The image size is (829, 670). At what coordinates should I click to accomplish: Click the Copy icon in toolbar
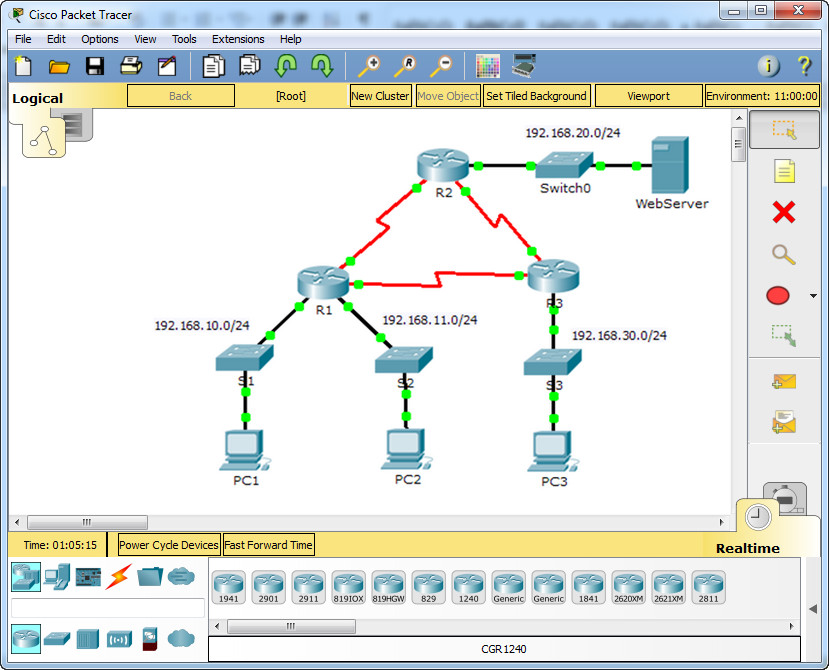click(214, 66)
